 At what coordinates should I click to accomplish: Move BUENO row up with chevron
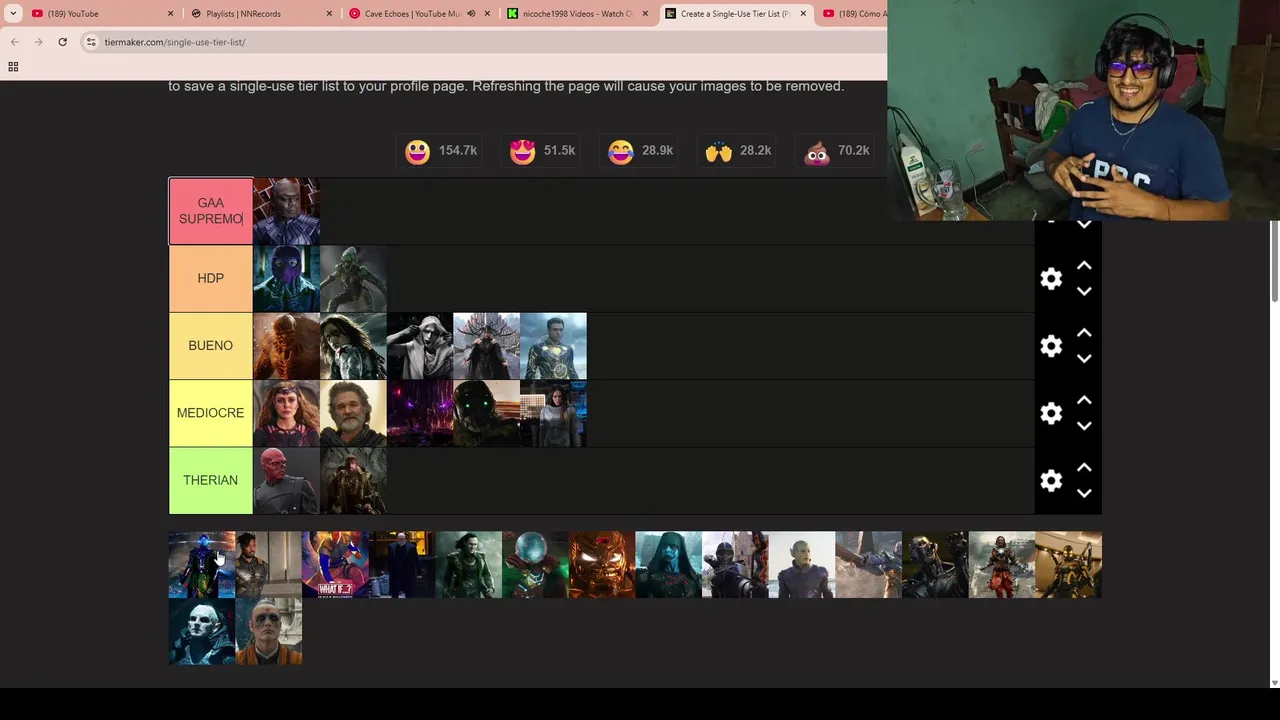[1084, 333]
